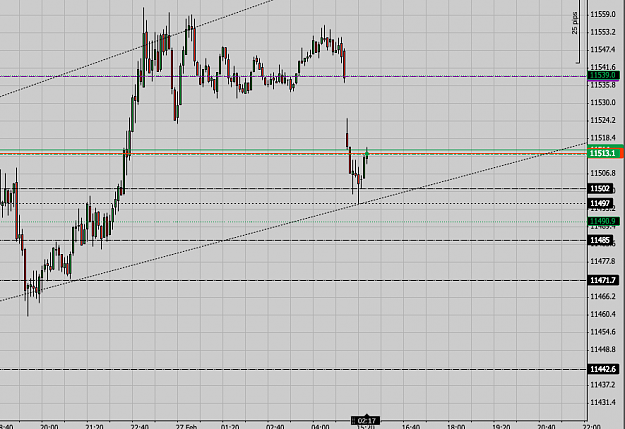Click the 11437.2 price axis value
The image size is (625, 429).
tap(603, 385)
